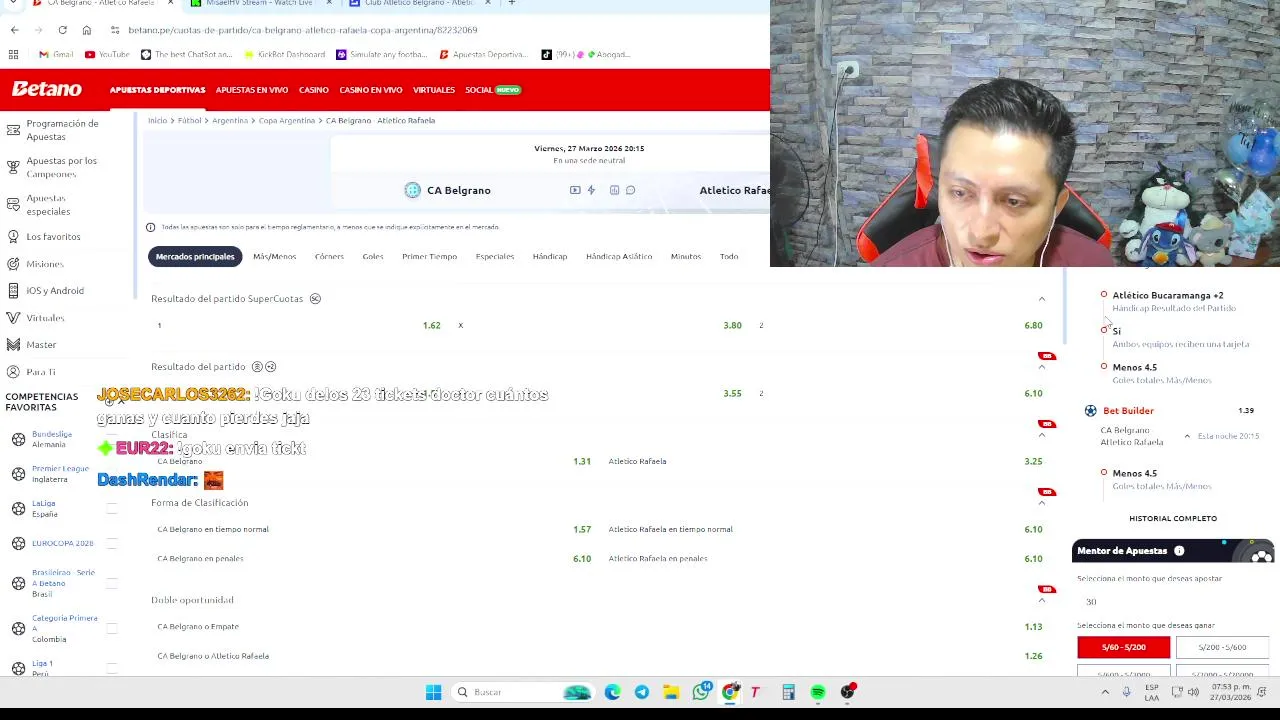Select Menos 4.5 marker under Bet Builder

[1104, 472]
